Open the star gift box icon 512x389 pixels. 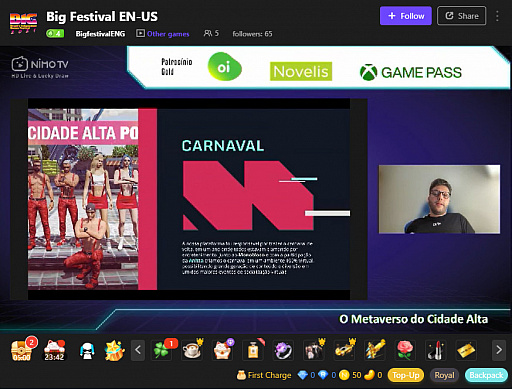point(114,350)
